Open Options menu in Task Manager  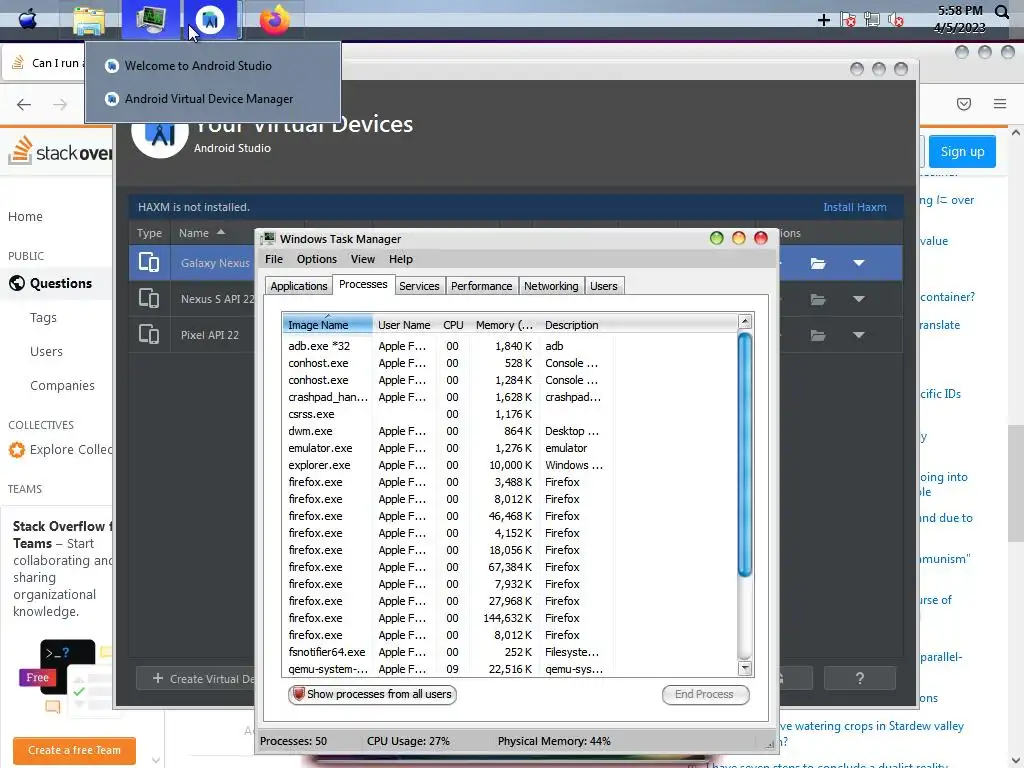pyautogui.click(x=317, y=259)
